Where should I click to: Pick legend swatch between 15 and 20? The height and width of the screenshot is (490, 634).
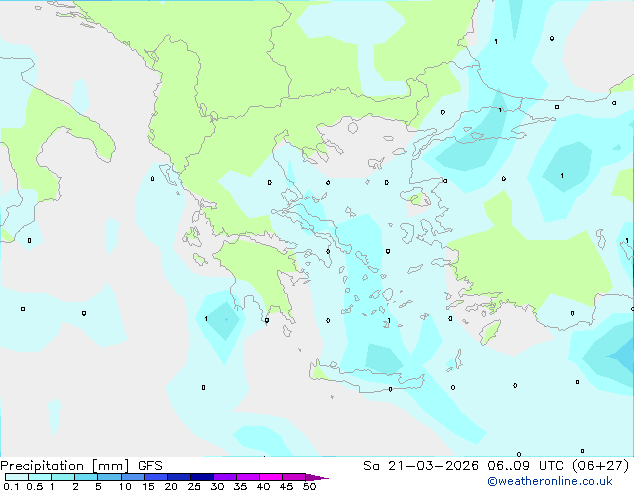(156, 477)
